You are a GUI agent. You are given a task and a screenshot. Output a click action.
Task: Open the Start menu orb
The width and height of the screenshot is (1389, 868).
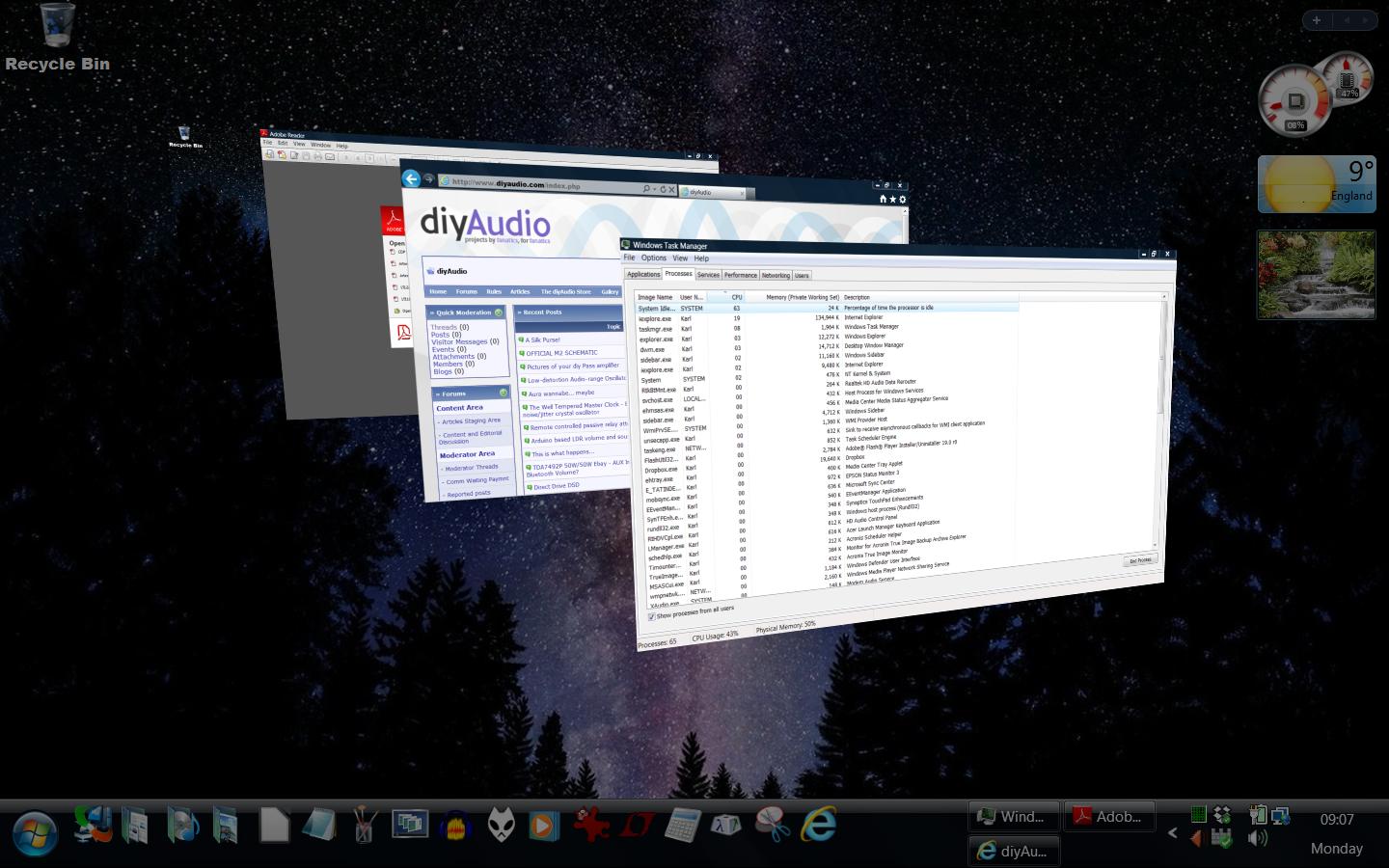pos(34,832)
